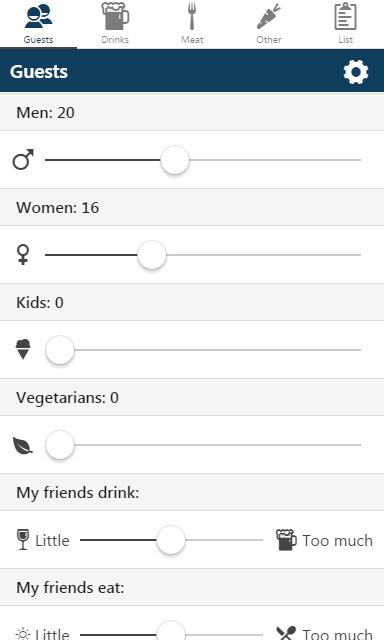Click the Vegetarians slider handle

click(x=60, y=444)
